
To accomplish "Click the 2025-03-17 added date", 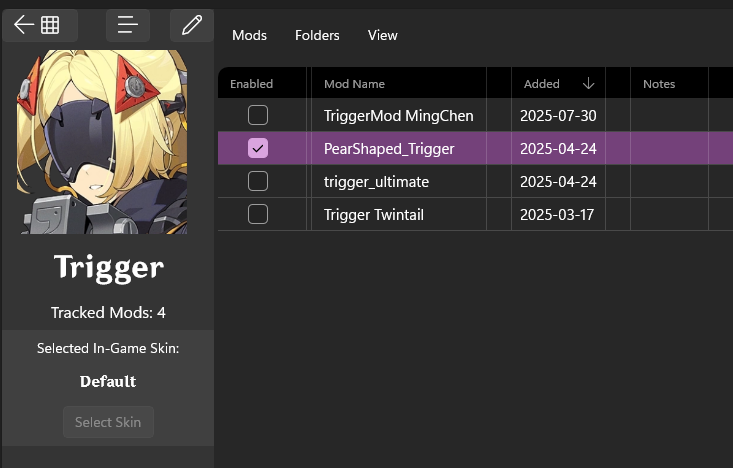I will [557, 215].
